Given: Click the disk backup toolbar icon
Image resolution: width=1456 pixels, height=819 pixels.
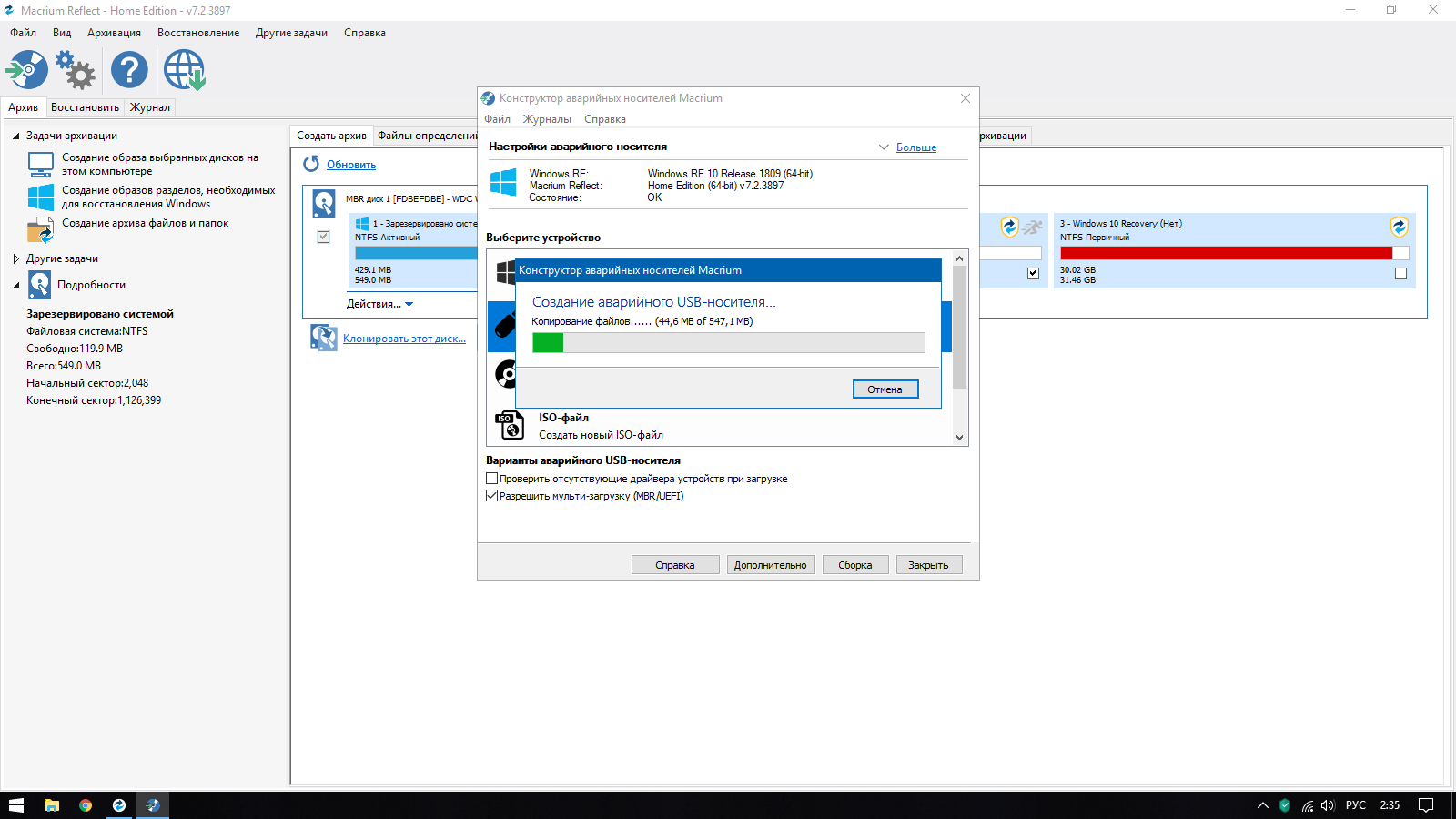Looking at the screenshot, I should [x=26, y=70].
